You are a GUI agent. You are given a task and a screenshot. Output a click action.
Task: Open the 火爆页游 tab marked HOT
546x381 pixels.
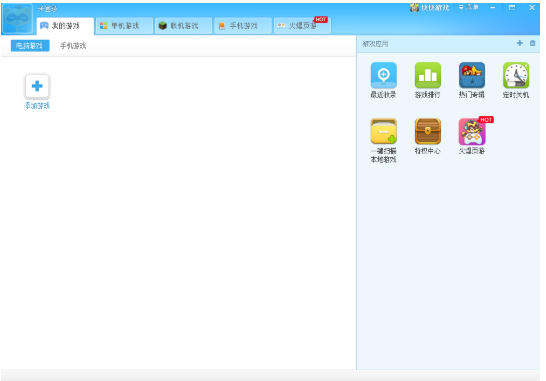[x=302, y=26]
